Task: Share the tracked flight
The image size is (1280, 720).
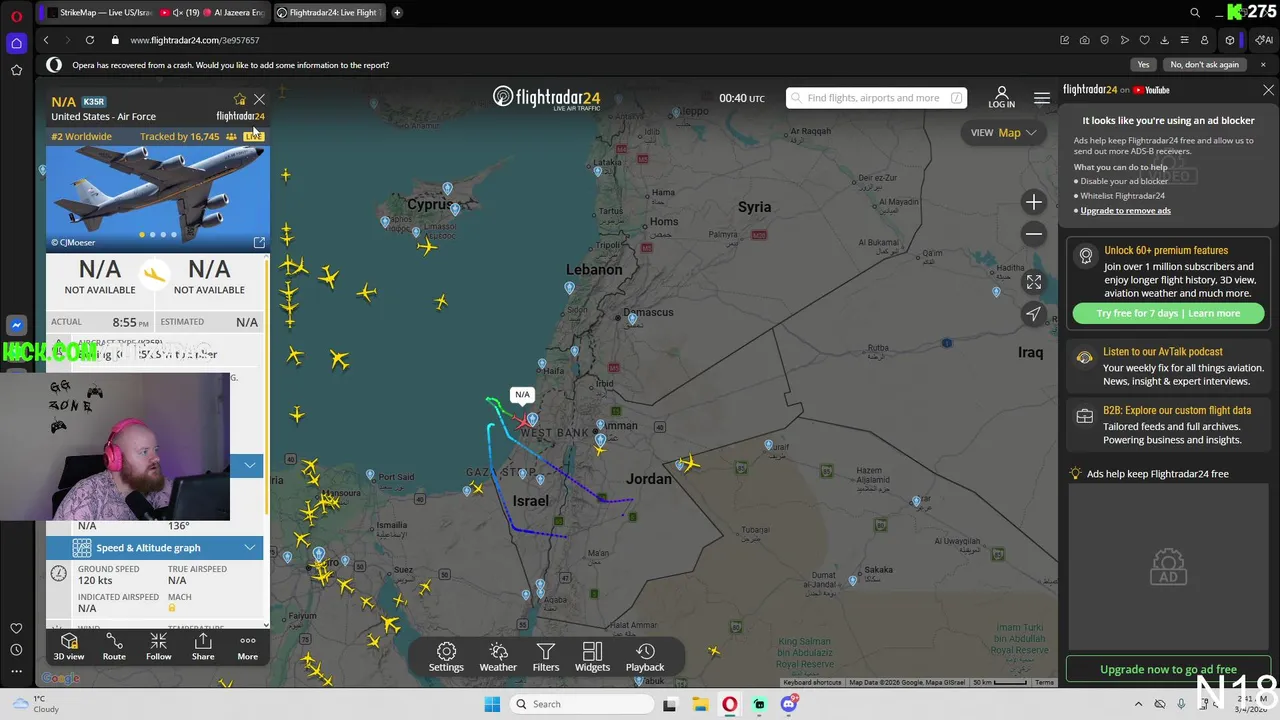Action: [x=203, y=646]
